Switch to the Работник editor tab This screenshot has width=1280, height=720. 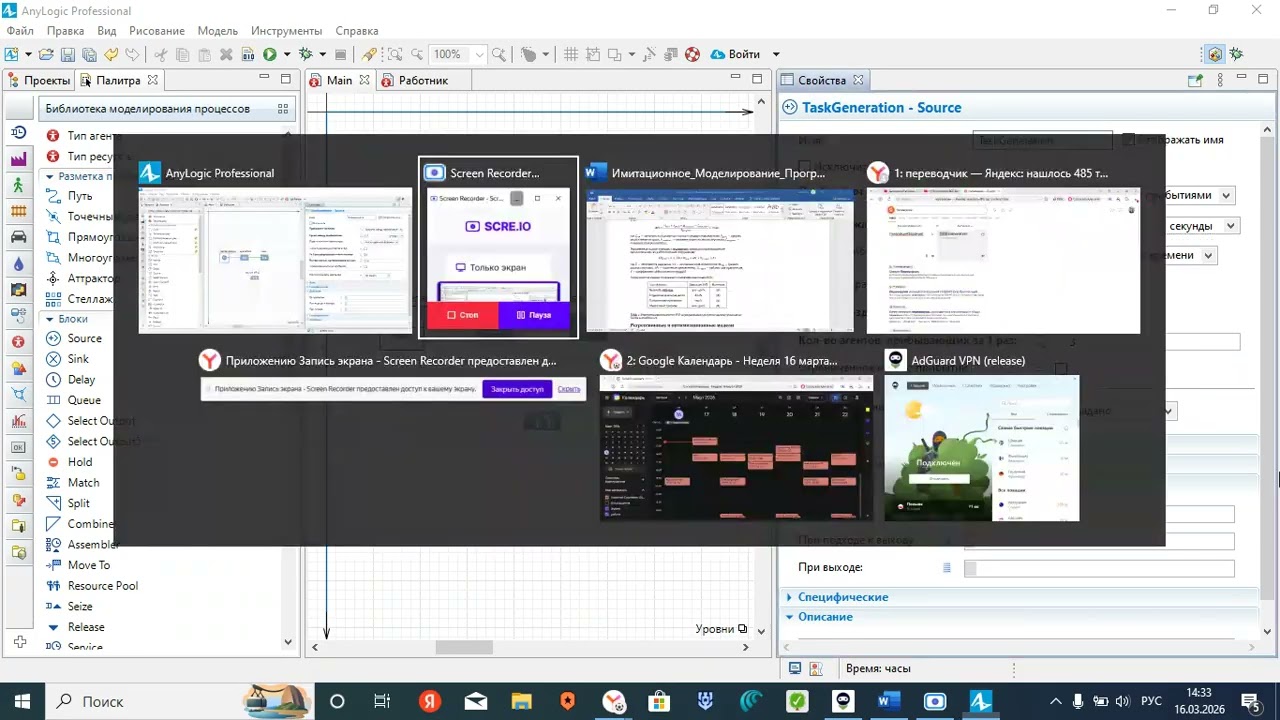(423, 80)
